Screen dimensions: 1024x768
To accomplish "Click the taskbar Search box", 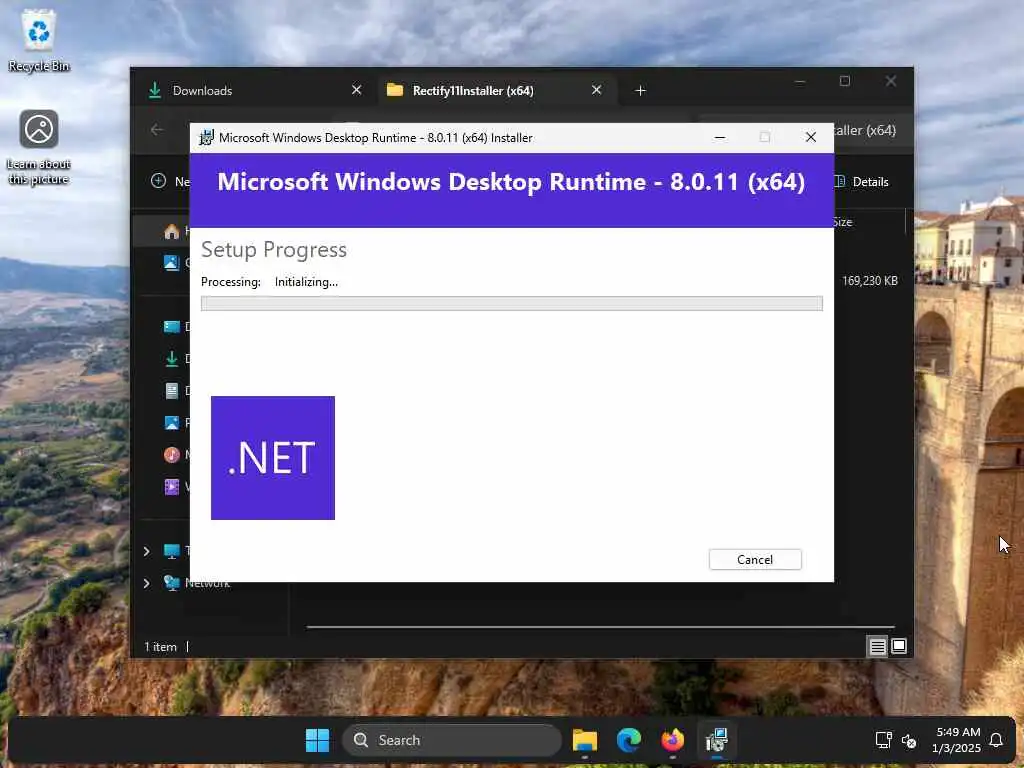I will click(451, 740).
